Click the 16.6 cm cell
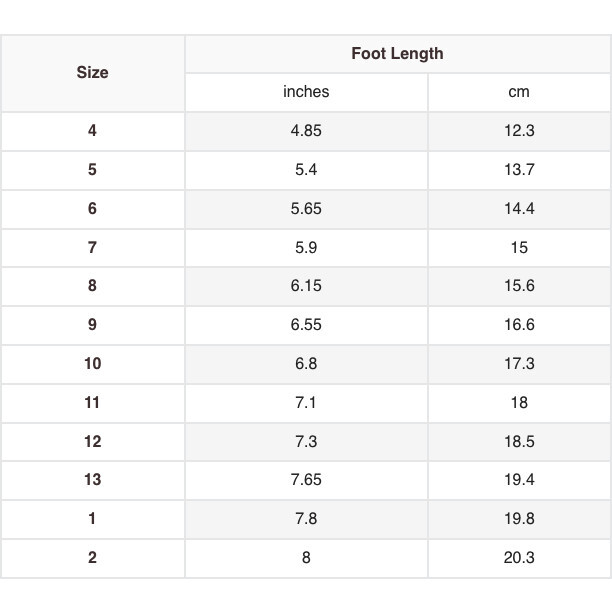 pos(519,325)
